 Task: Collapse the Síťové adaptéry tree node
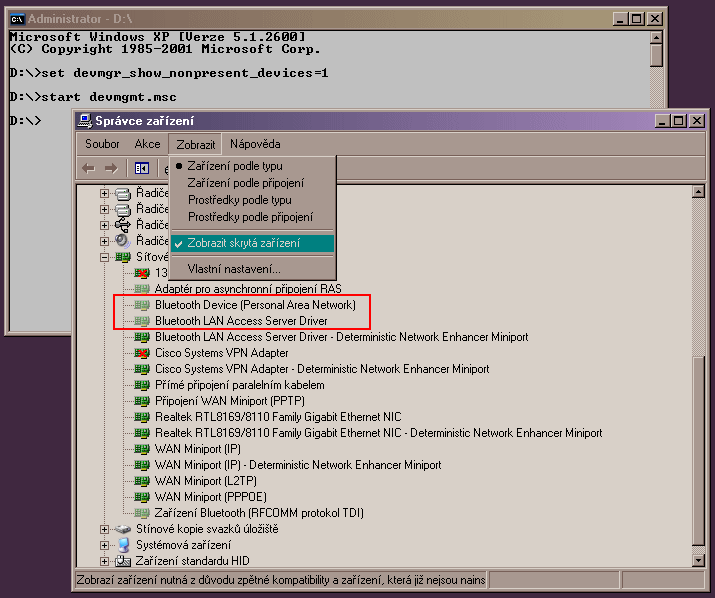pos(104,257)
